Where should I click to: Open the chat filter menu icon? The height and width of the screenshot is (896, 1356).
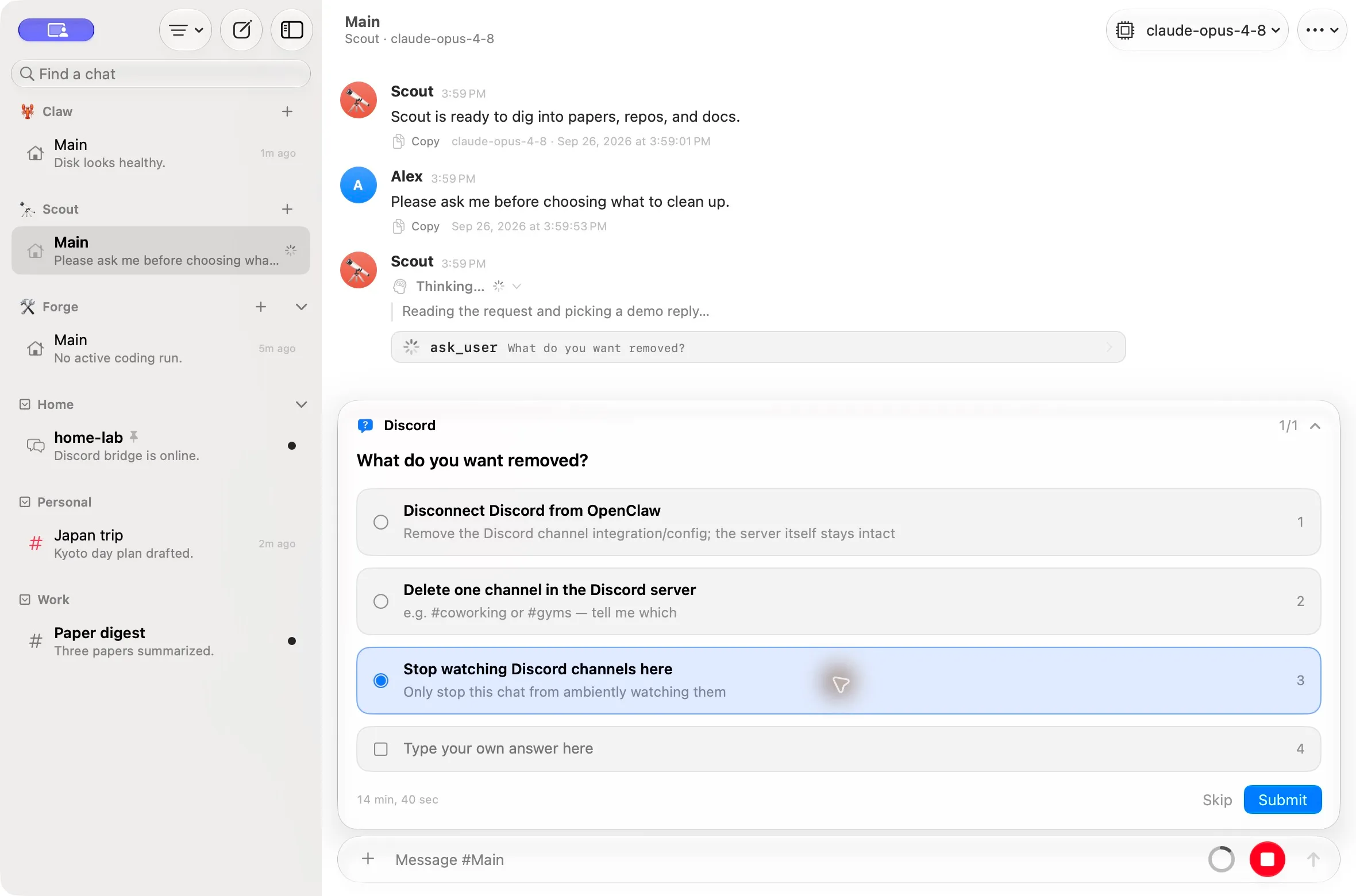coord(186,30)
